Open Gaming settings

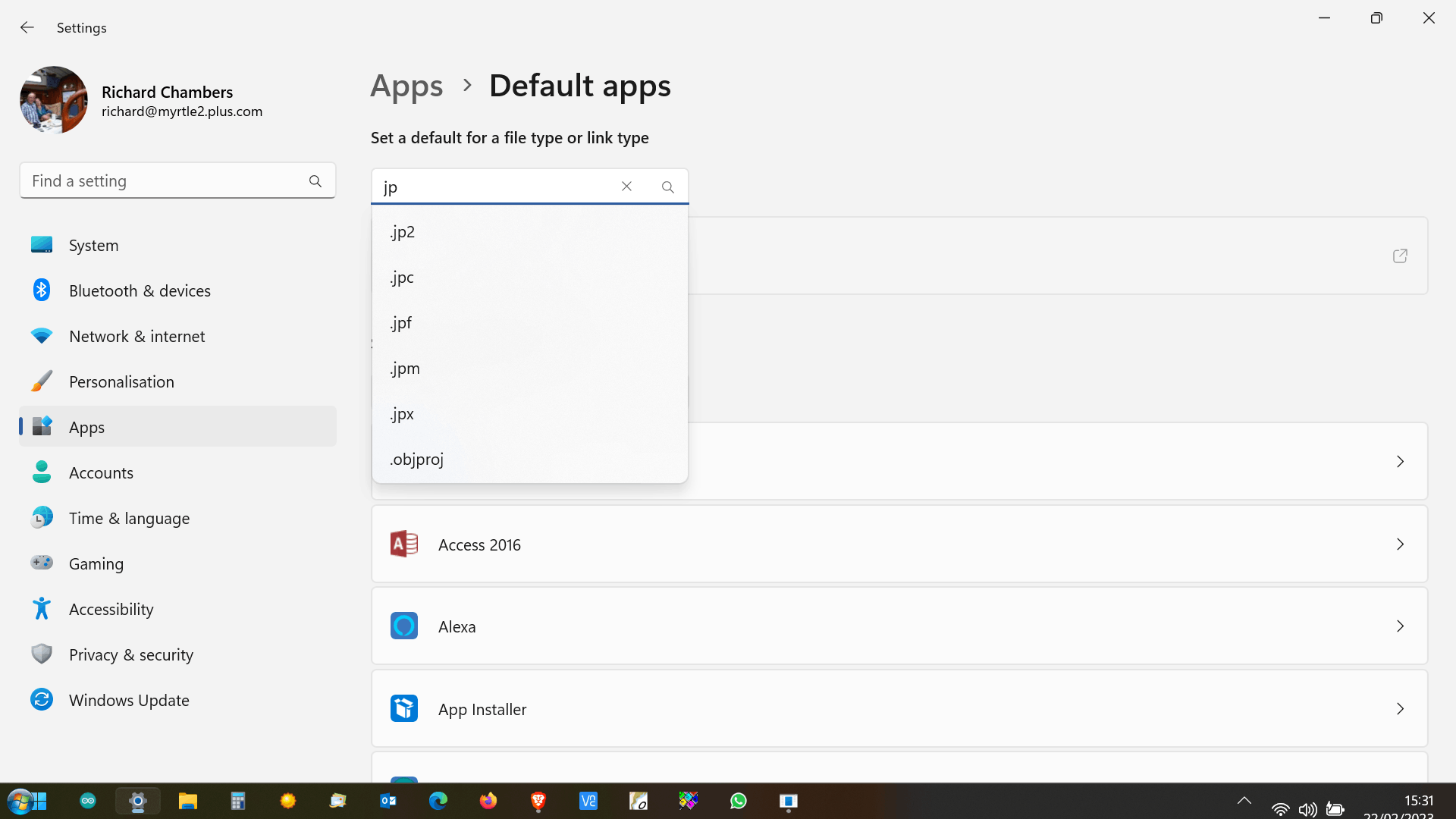coord(177,563)
